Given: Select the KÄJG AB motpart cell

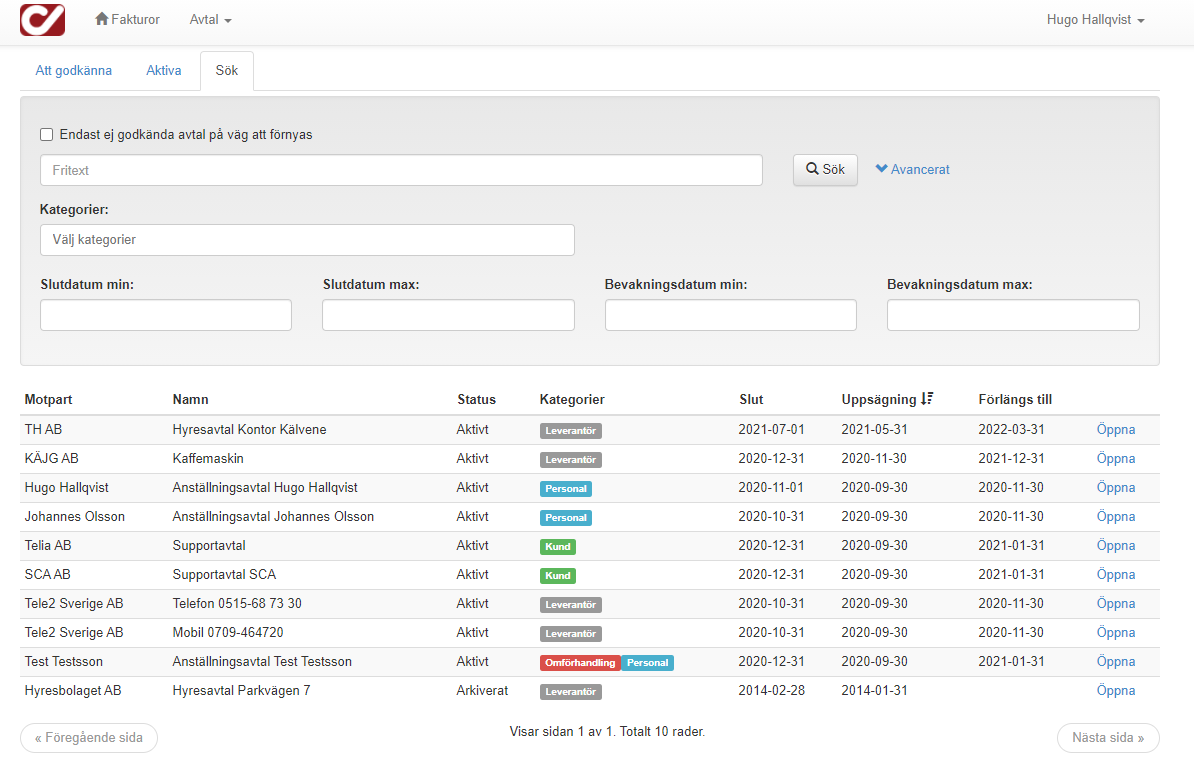Looking at the screenshot, I should pos(52,458).
